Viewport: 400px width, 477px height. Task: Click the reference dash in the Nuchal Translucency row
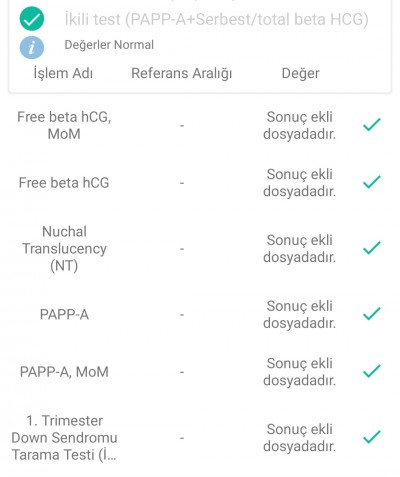pyautogui.click(x=182, y=249)
